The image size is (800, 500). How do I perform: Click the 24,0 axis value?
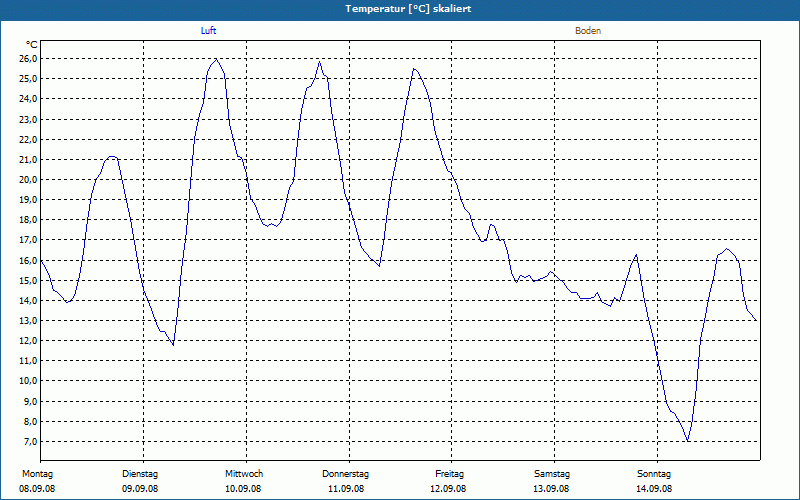click(29, 98)
